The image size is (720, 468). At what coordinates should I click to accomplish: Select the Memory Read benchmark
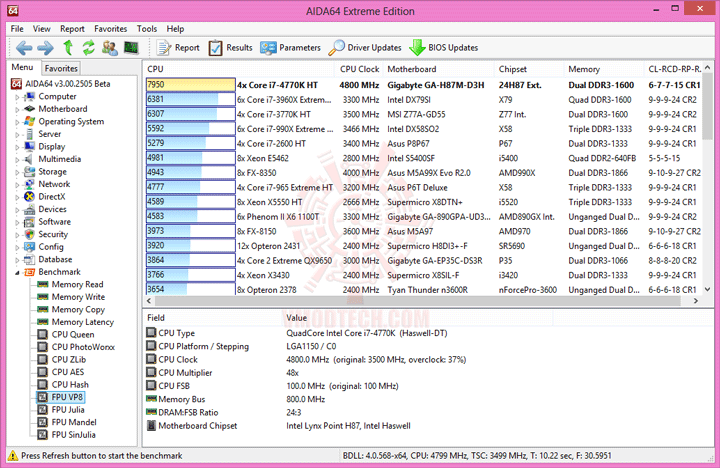pos(77,284)
